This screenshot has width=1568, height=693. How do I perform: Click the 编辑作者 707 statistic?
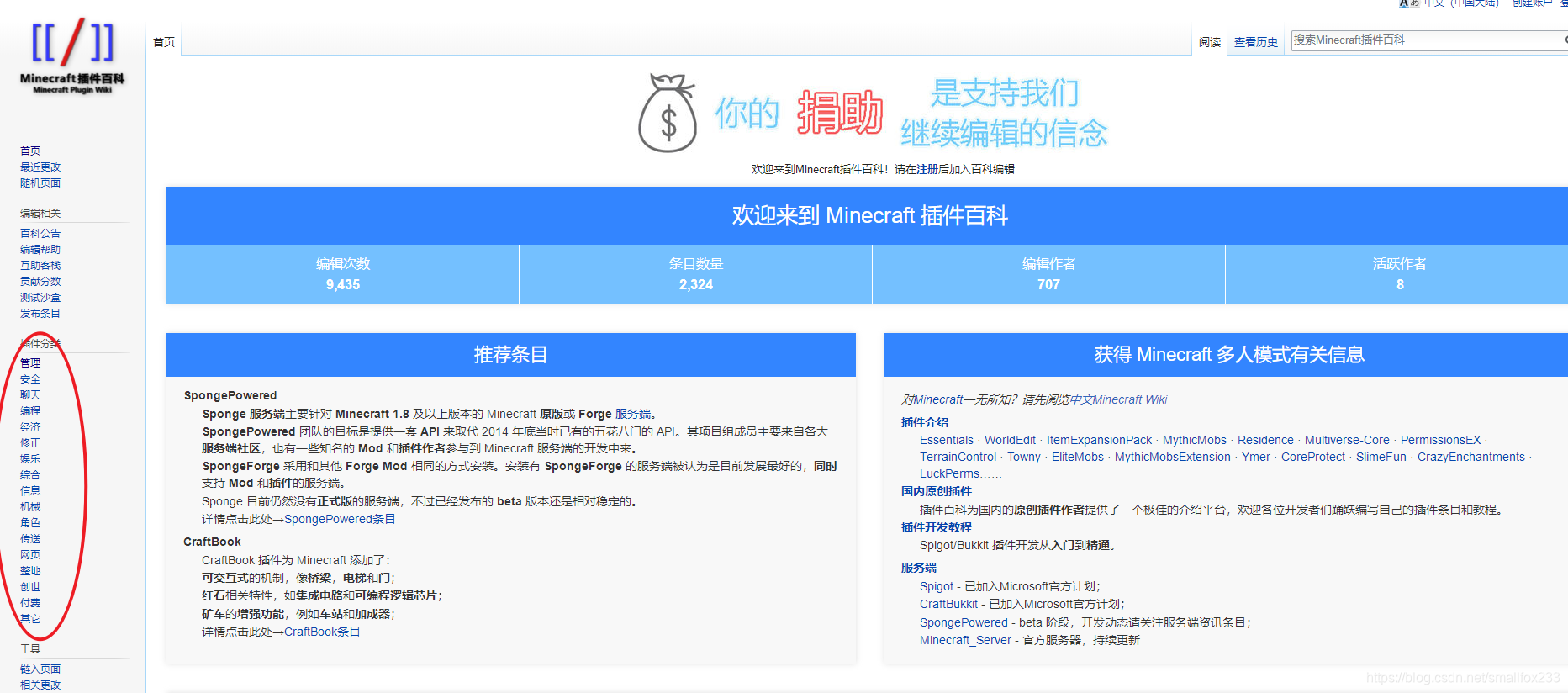click(1048, 274)
